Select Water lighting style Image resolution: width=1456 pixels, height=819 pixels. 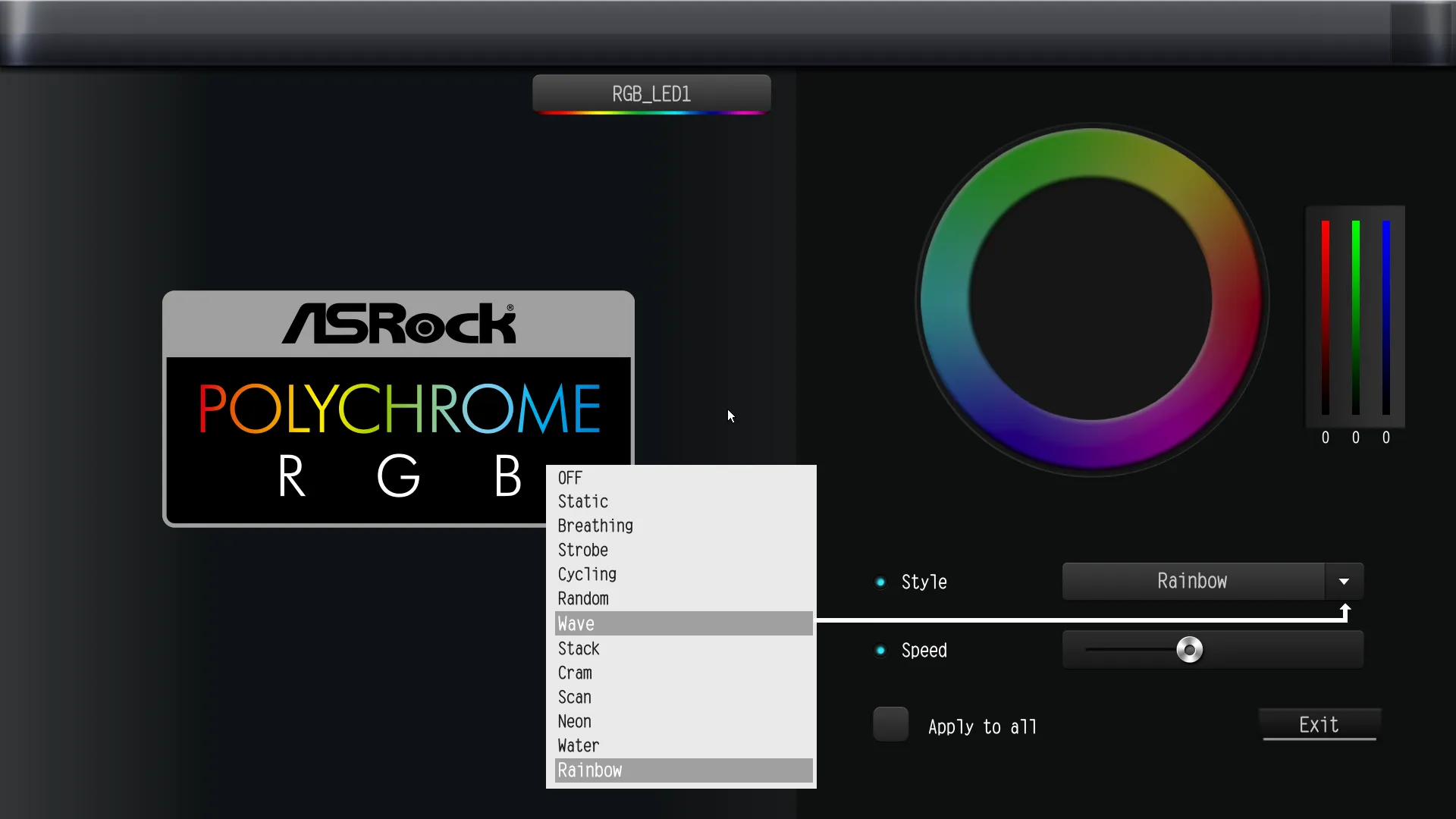(x=683, y=745)
